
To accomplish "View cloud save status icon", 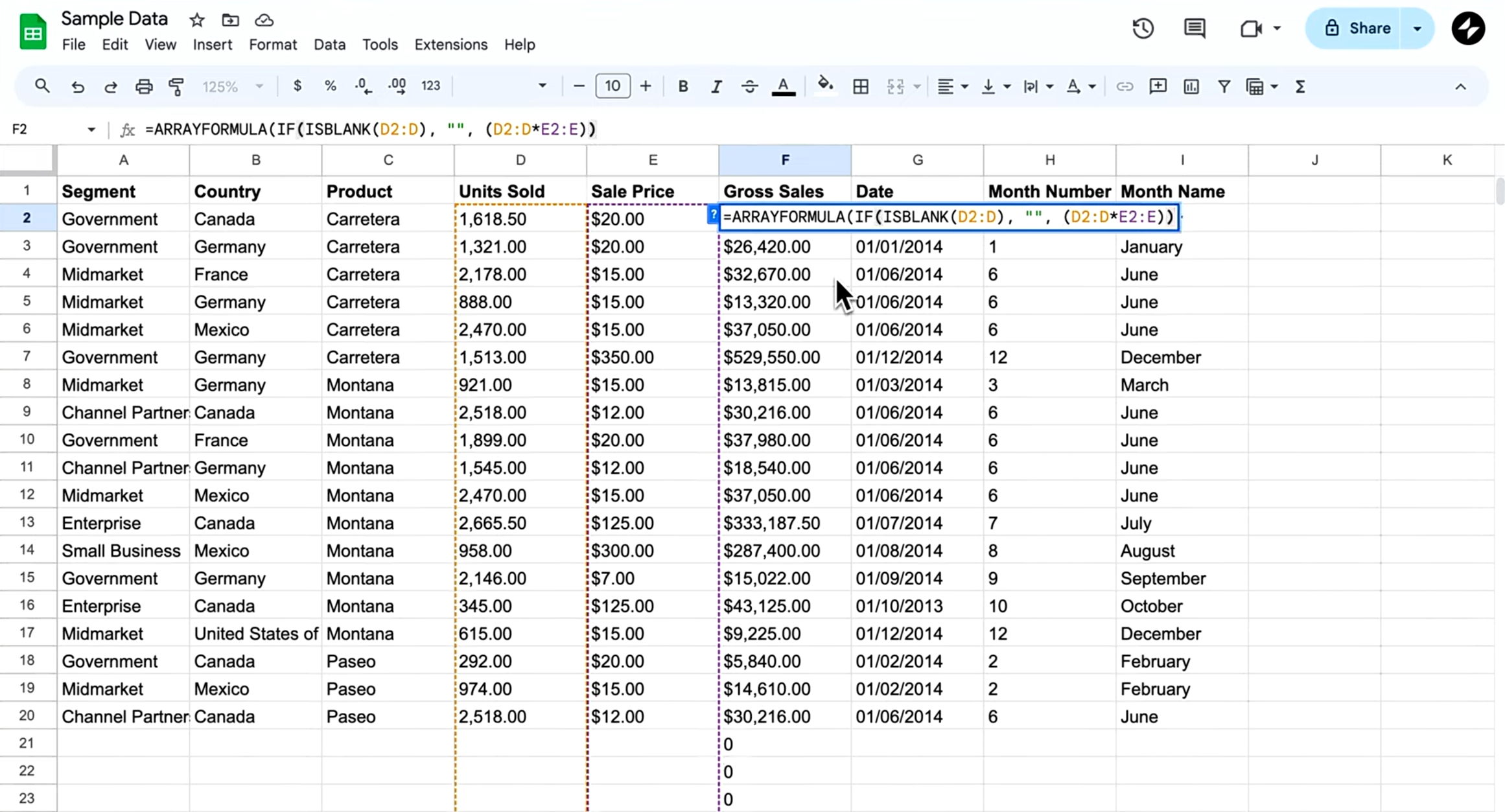I will 264,20.
